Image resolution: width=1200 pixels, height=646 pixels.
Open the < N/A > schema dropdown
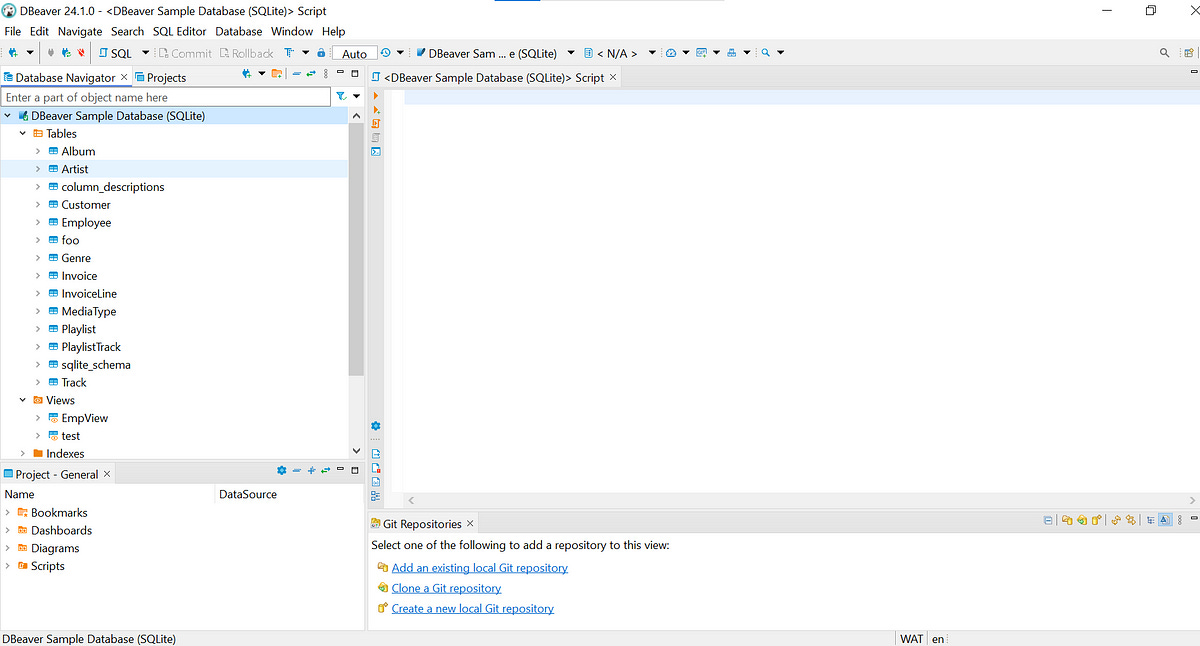tap(652, 53)
